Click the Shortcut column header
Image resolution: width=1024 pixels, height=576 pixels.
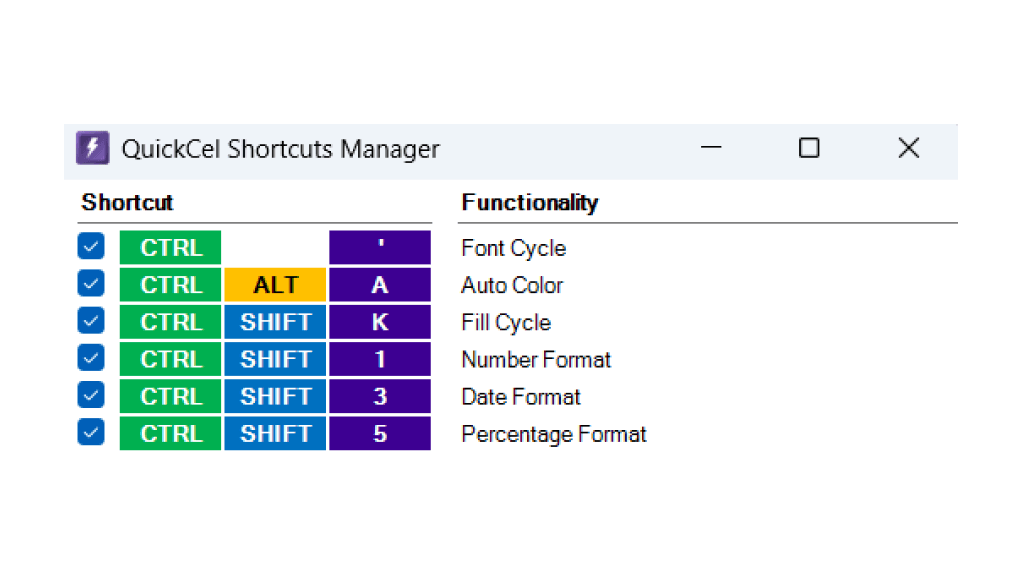coord(126,202)
